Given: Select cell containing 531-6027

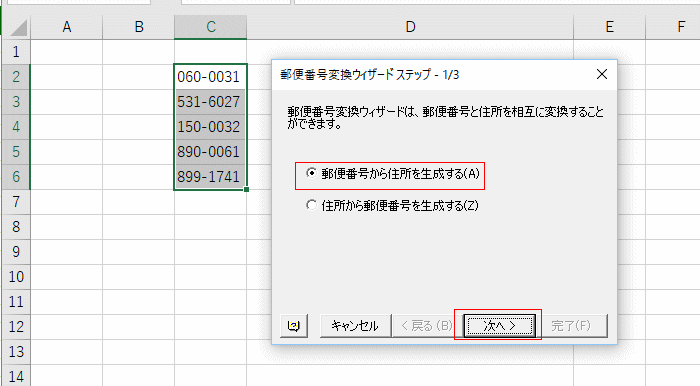Looking at the screenshot, I should click(x=210, y=102).
